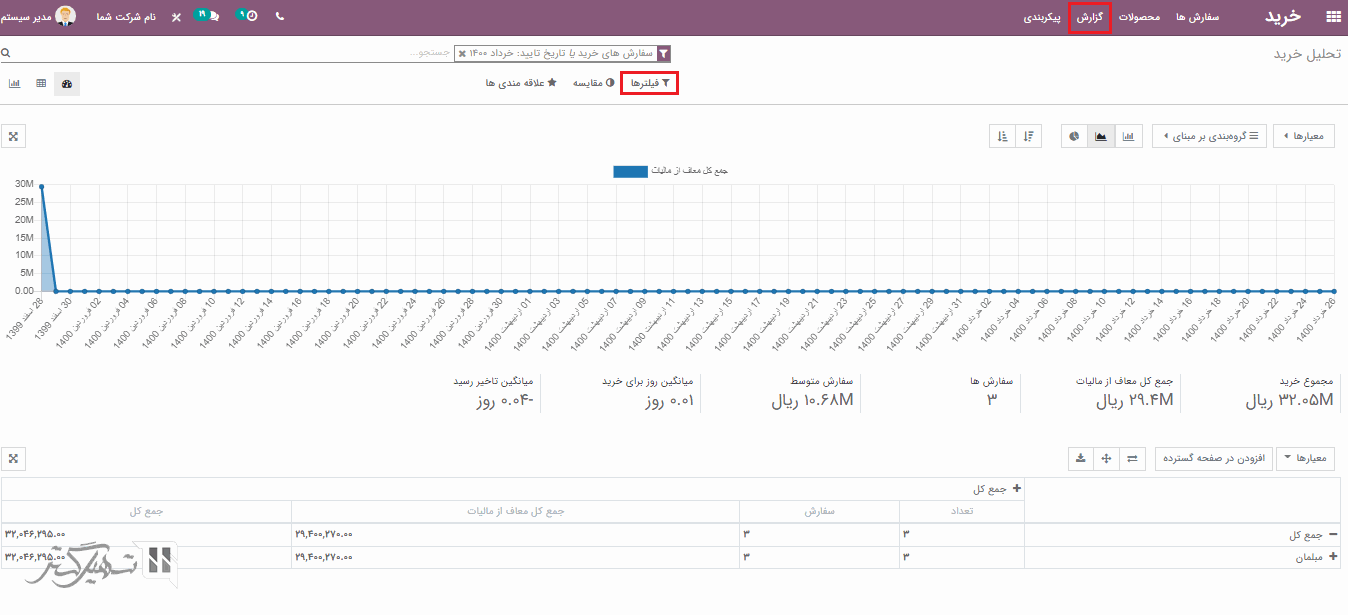Open the chart معیارها measures dropdown

[x=1303, y=136]
